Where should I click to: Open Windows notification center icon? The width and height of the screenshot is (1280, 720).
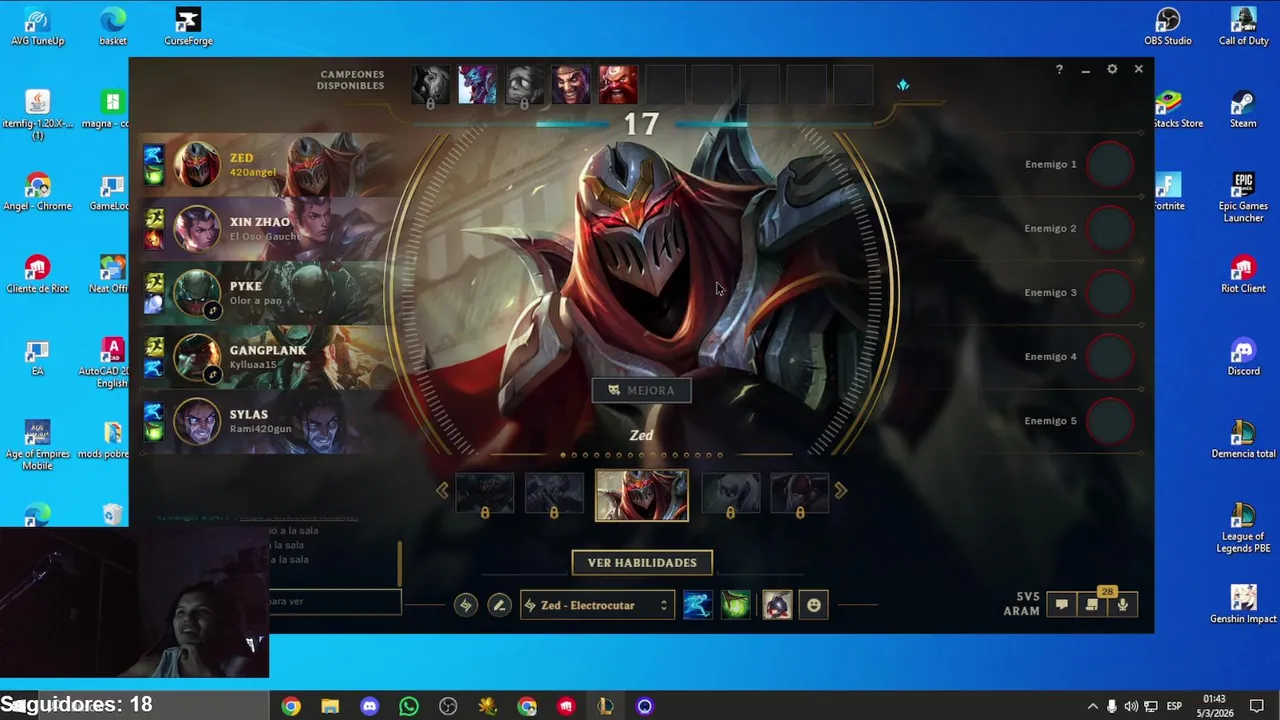click(x=1257, y=706)
